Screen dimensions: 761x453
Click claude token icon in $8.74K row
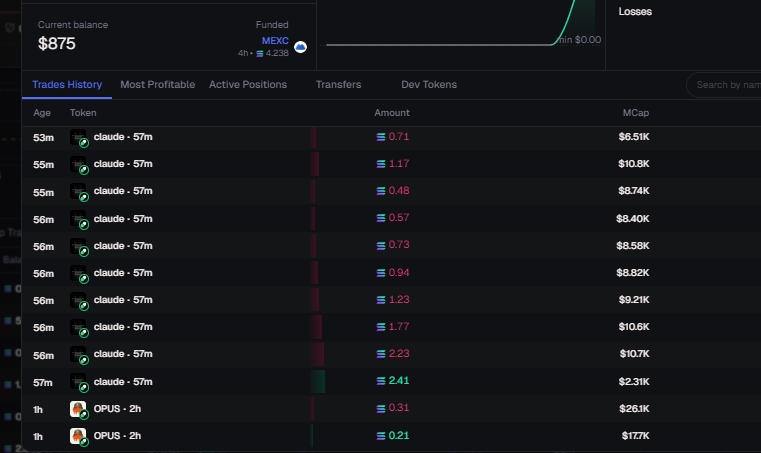pos(78,191)
